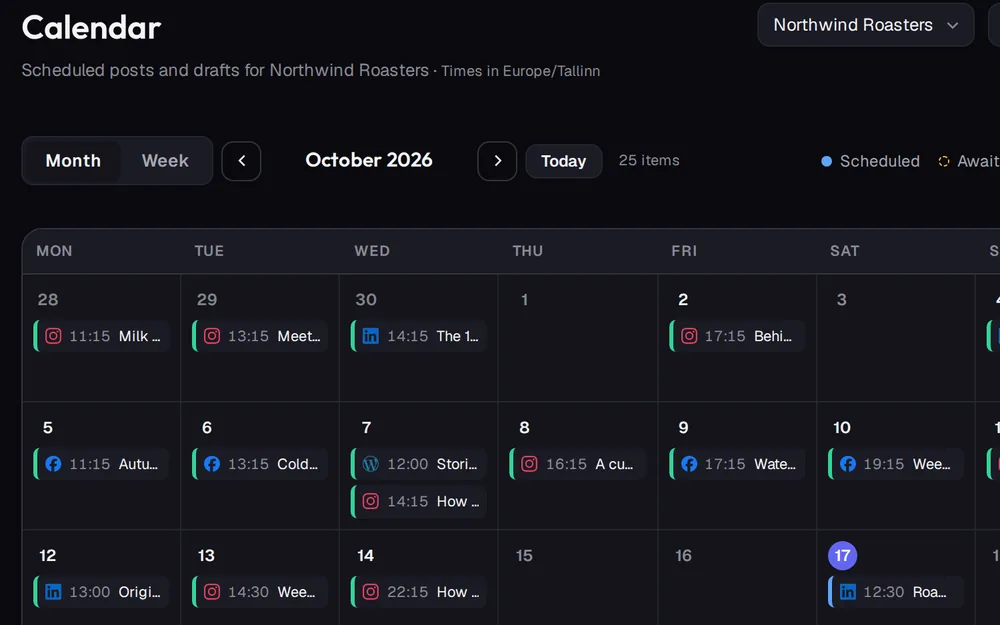Open the 14:15 How post on October 7
This screenshot has width=1000, height=625.
pyautogui.click(x=419, y=501)
